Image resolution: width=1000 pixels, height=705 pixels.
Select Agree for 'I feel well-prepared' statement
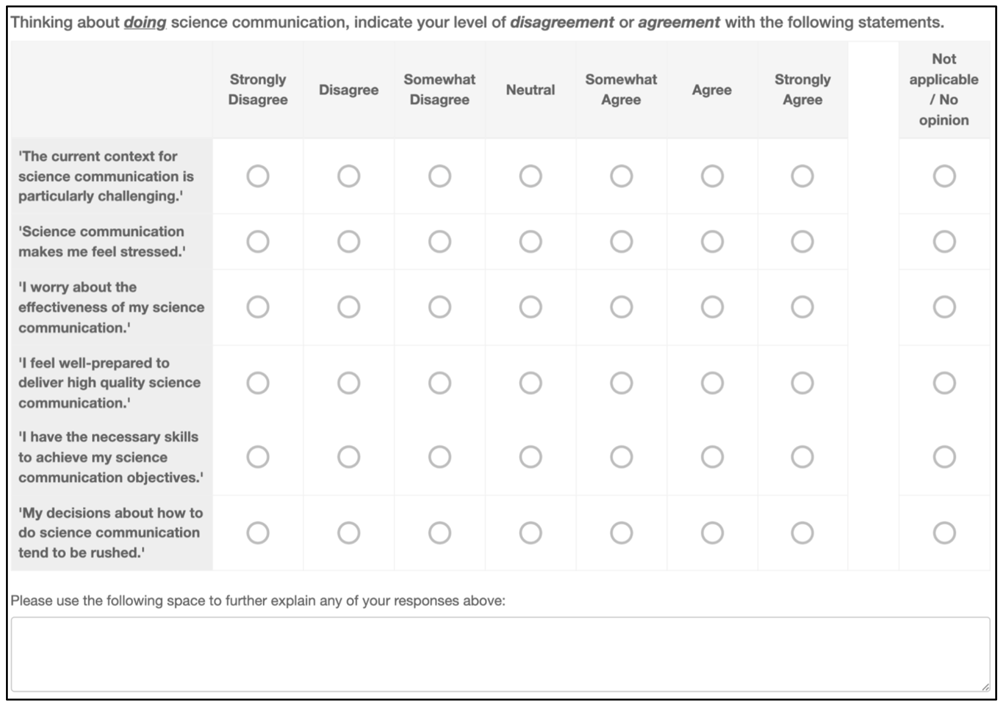click(x=712, y=383)
